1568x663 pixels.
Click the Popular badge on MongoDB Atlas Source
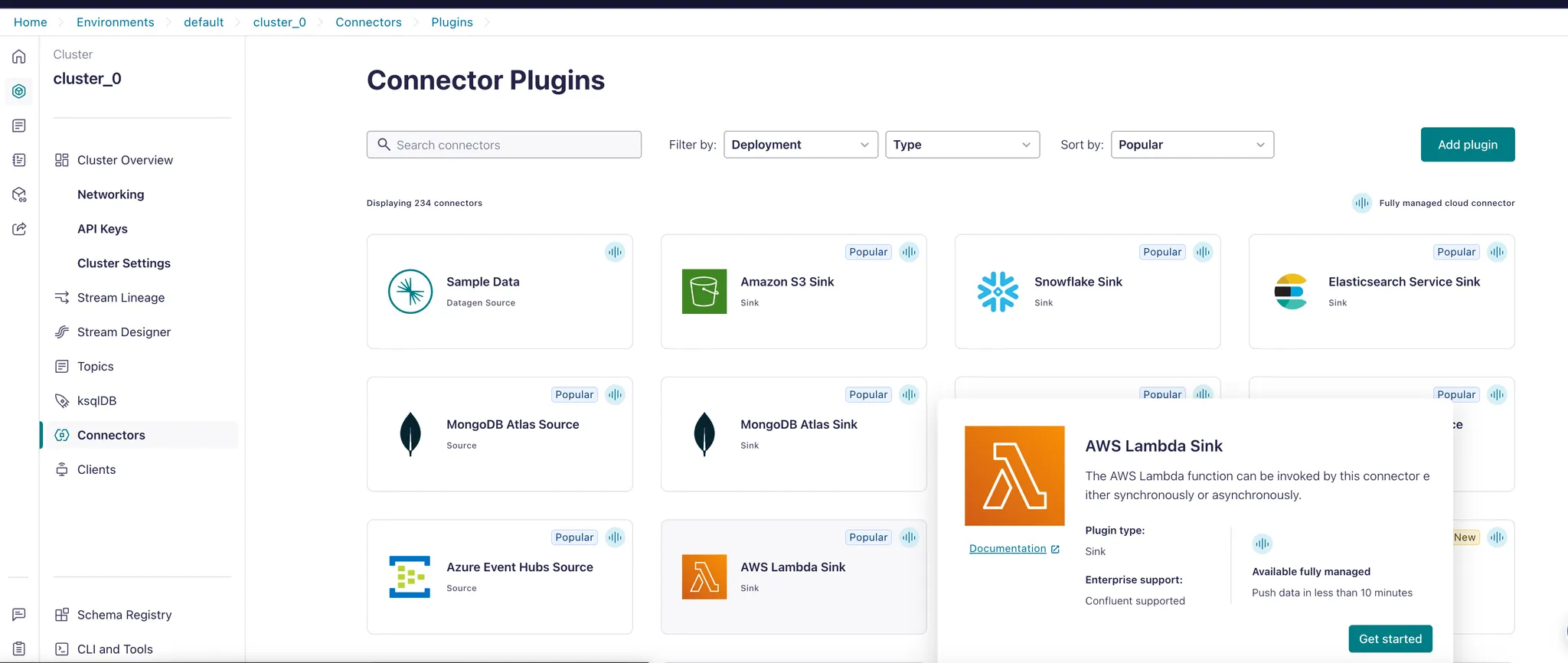click(574, 394)
